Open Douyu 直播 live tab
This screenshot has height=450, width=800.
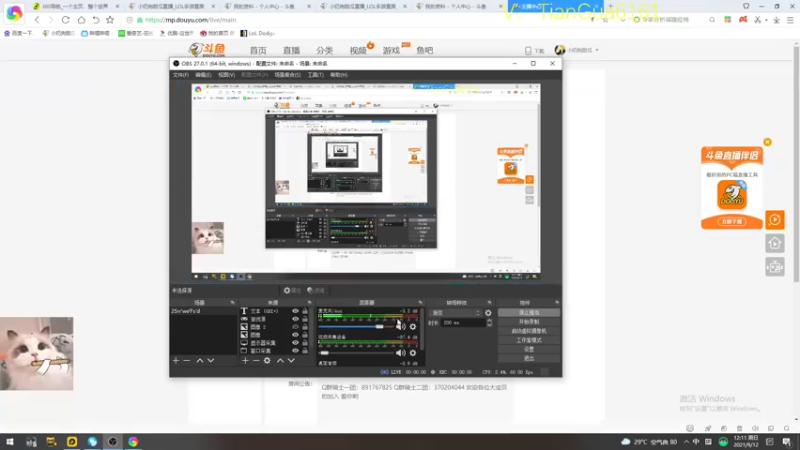291,51
